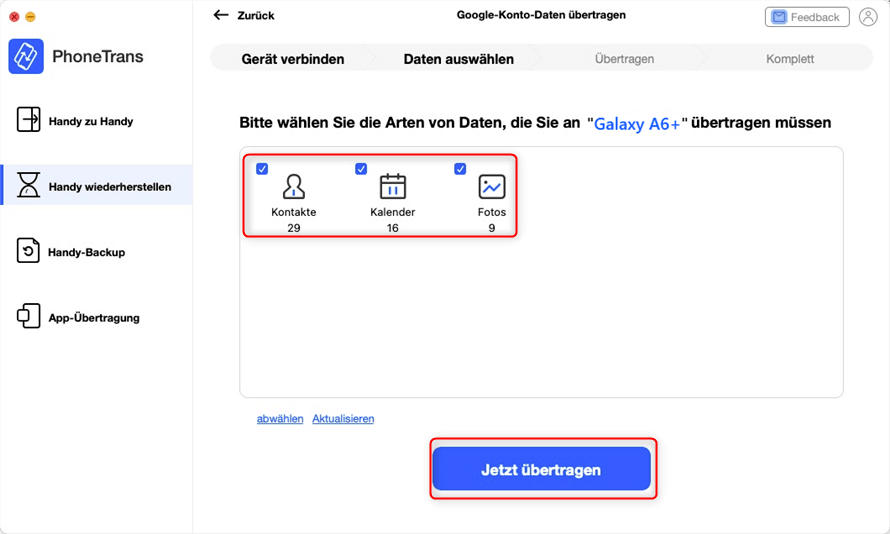Screen dimensions: 890x534
Task: Click the Handy-Backup sidebar icon
Action: (28, 251)
